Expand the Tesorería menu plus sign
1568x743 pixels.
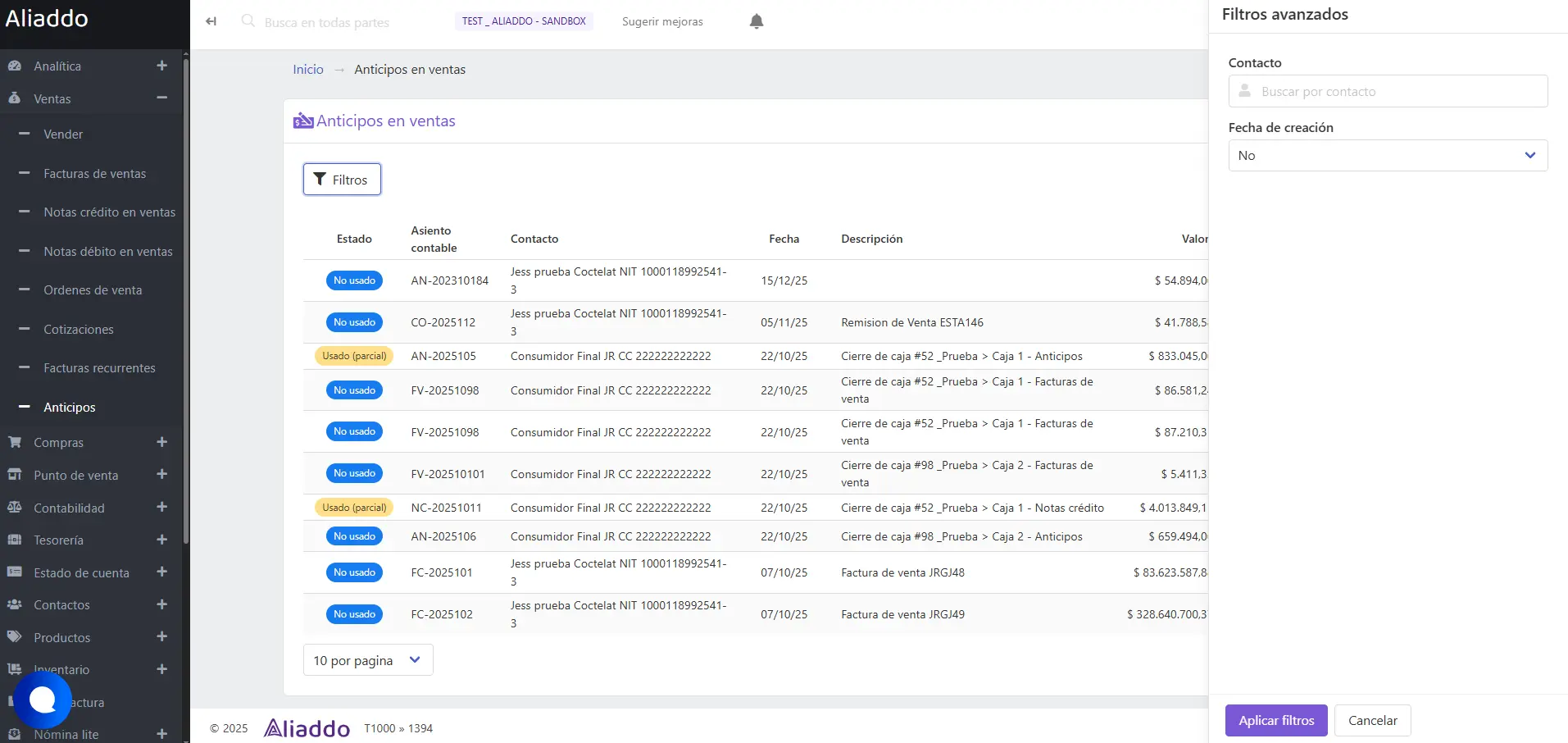pyautogui.click(x=161, y=540)
